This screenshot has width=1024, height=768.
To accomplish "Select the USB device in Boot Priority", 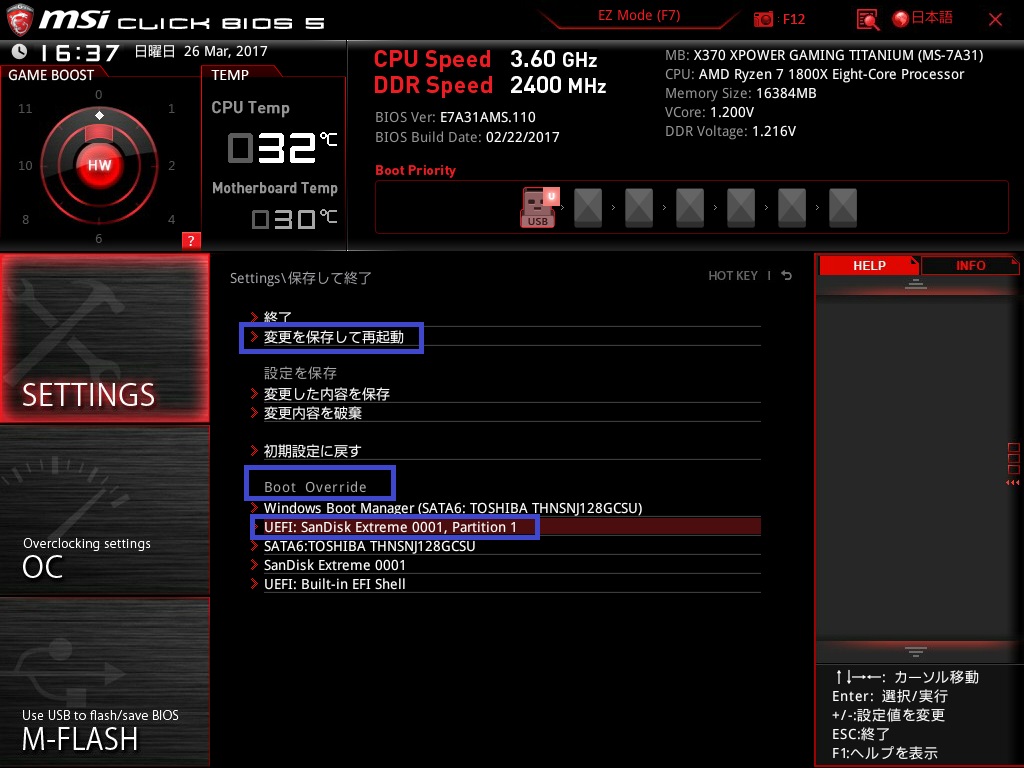I will [538, 207].
